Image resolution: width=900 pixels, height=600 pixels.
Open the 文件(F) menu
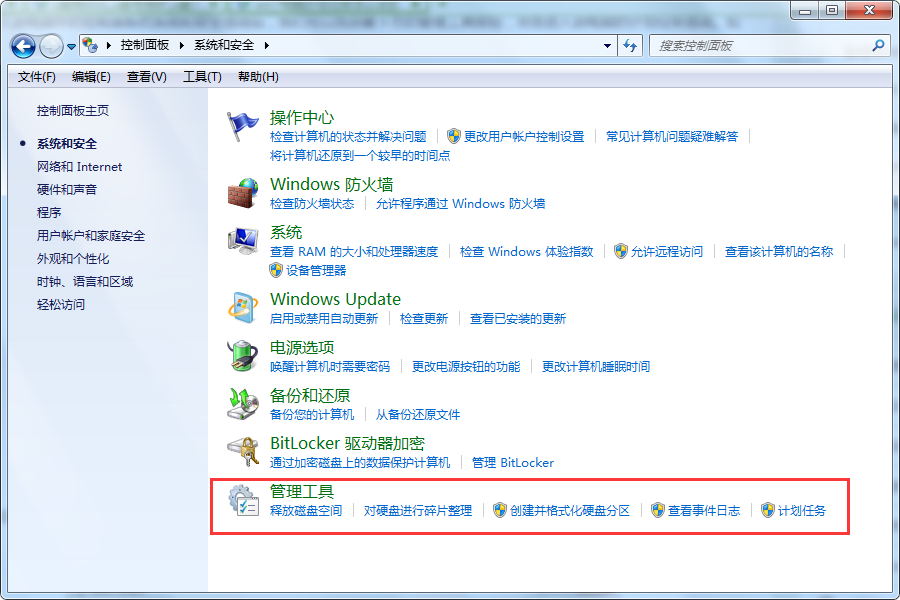pyautogui.click(x=37, y=77)
